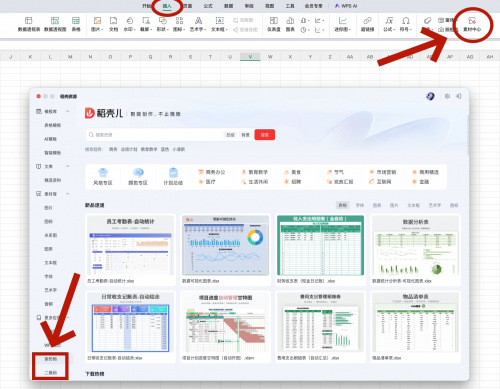Viewport: 500px width, 389px height.
Task: Select the 表格 filter tab in new arrivals
Action: click(343, 205)
